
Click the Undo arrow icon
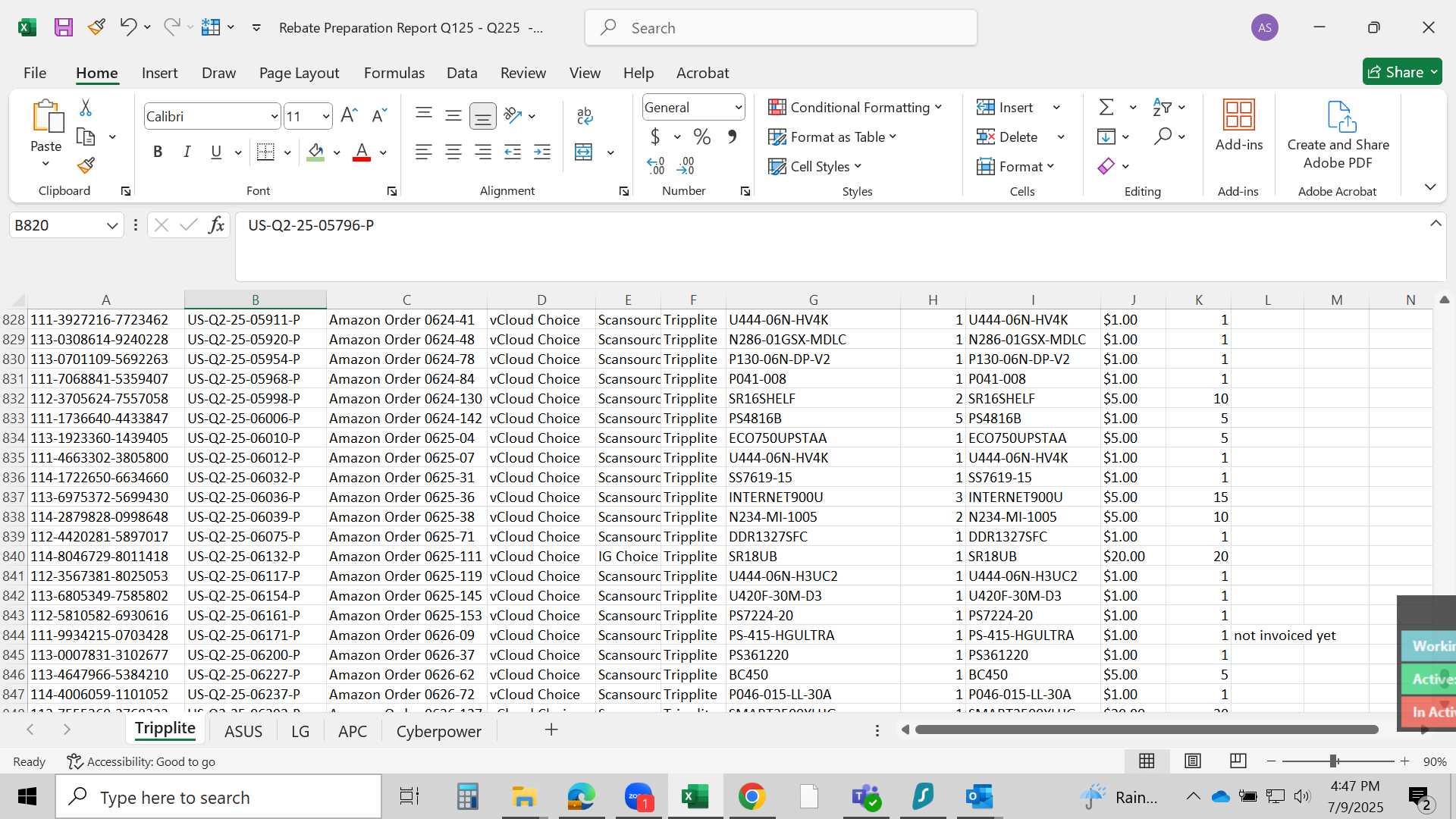point(127,27)
